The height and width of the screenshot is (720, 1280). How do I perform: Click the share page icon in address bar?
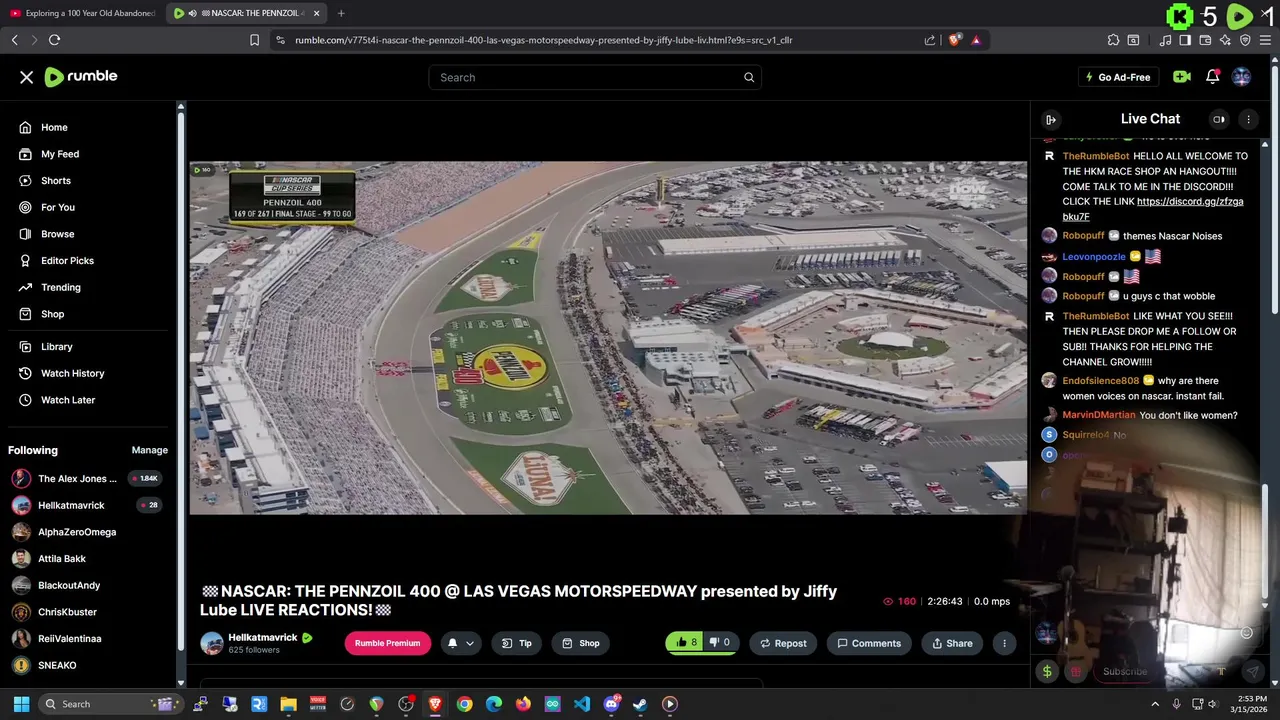pos(930,40)
